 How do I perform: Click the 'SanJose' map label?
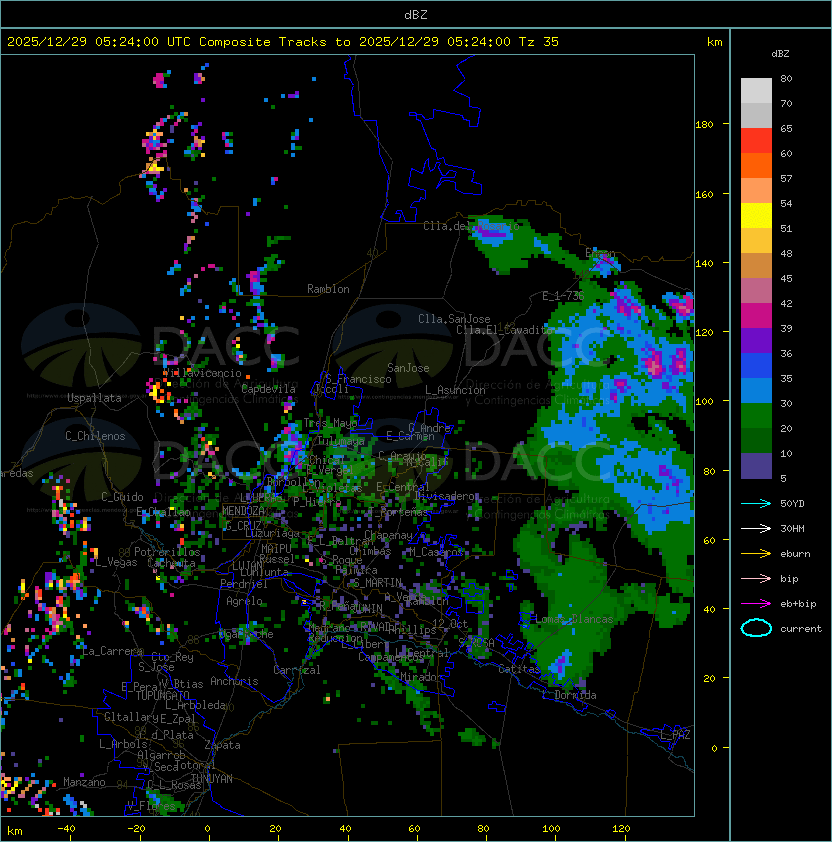pyautogui.click(x=408, y=368)
